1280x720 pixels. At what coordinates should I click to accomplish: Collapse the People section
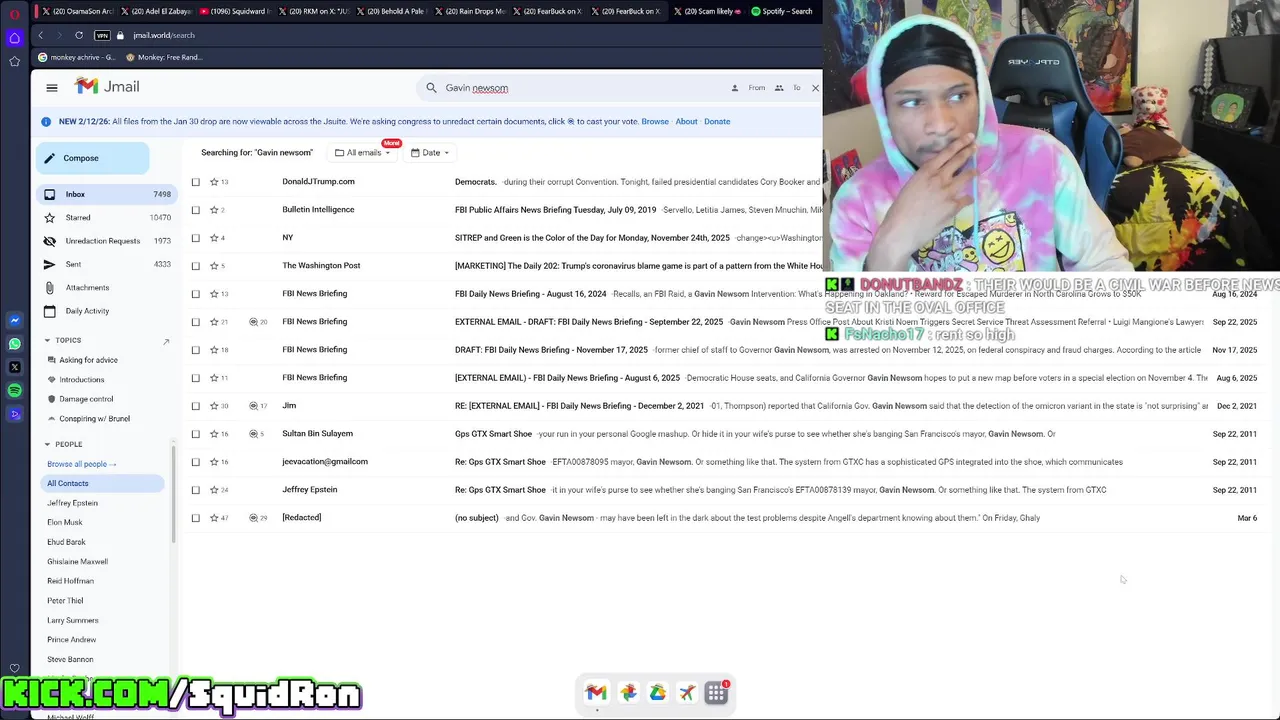pyautogui.click(x=47, y=444)
